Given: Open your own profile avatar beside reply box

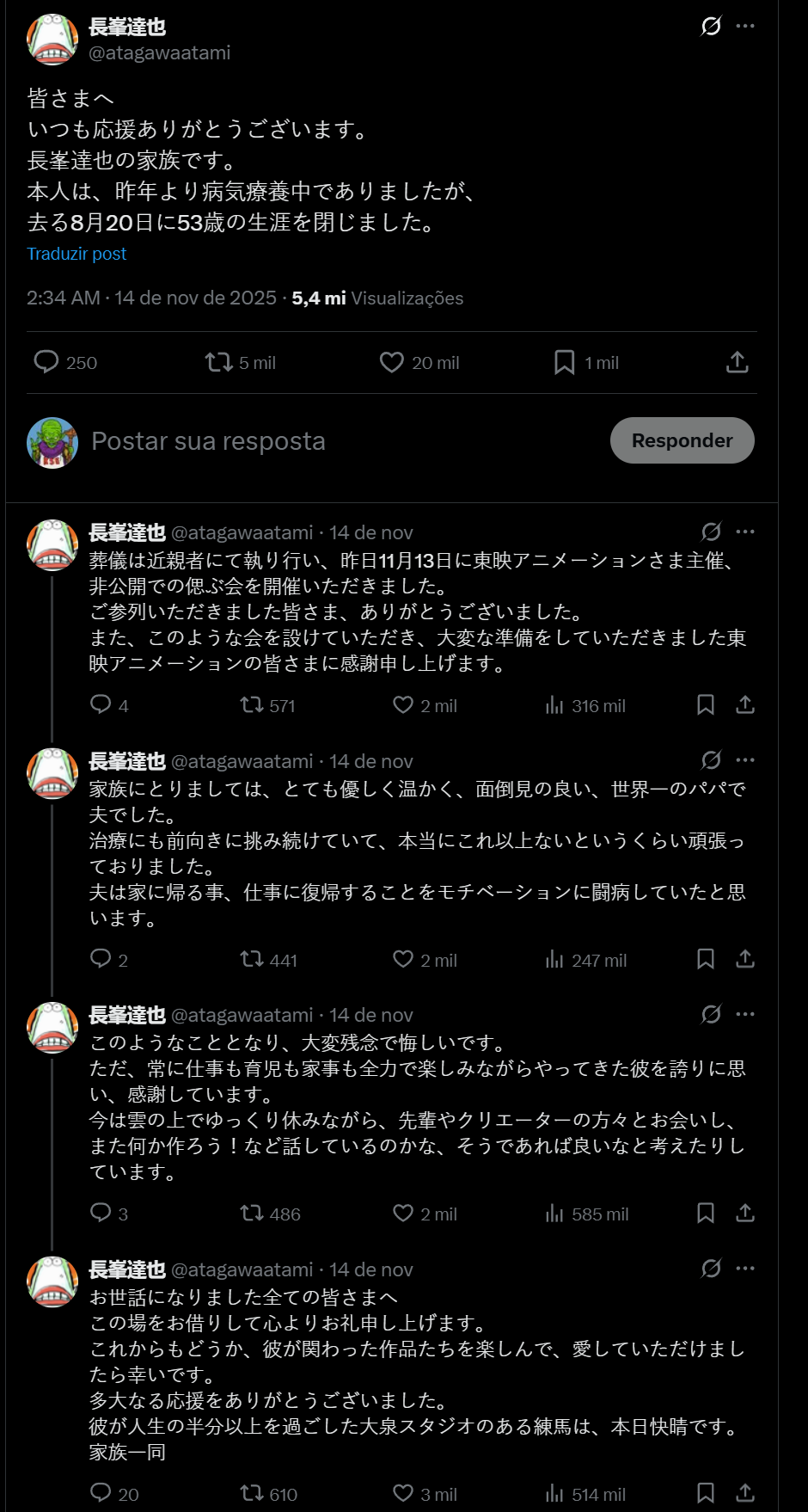Looking at the screenshot, I should [52, 442].
